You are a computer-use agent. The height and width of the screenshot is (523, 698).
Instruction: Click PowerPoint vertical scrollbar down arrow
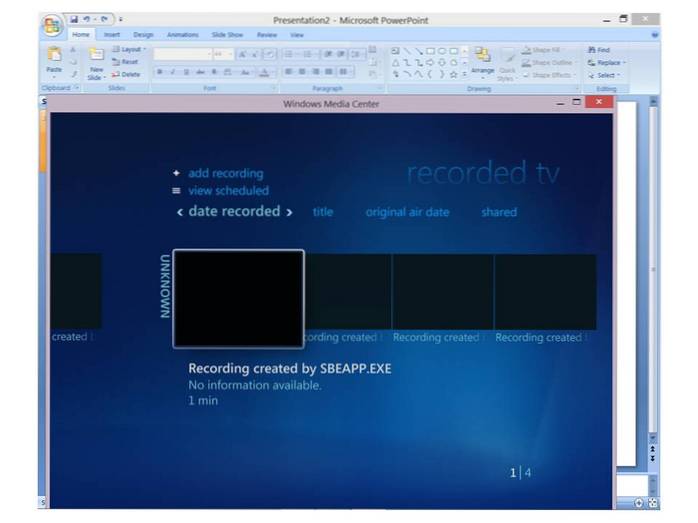point(653,438)
